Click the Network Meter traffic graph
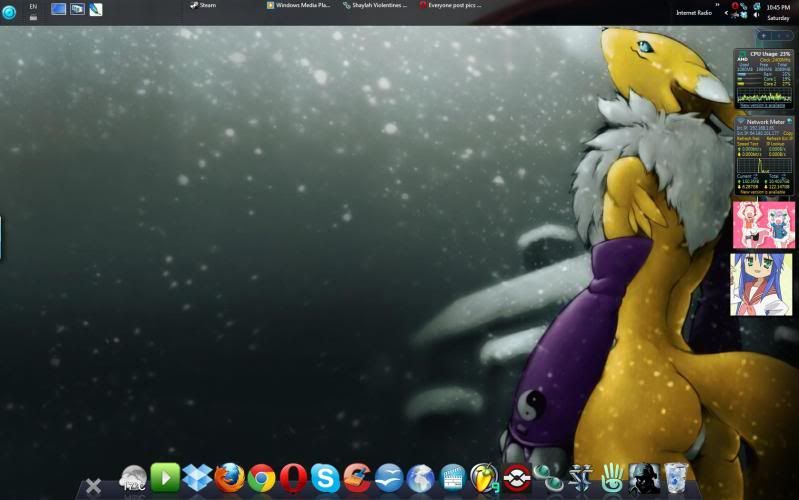This screenshot has height=500, width=799. click(x=764, y=165)
